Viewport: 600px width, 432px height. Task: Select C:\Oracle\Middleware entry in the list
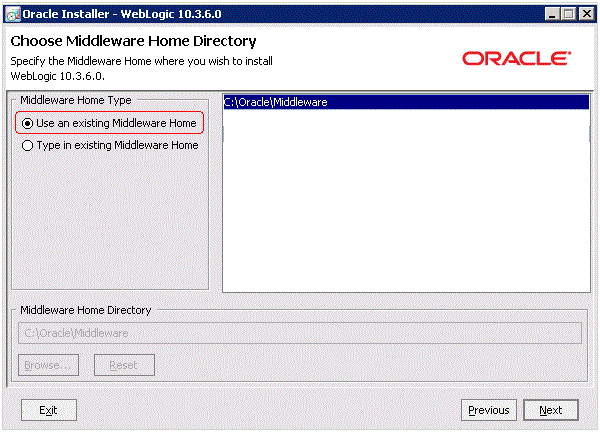tap(406, 102)
